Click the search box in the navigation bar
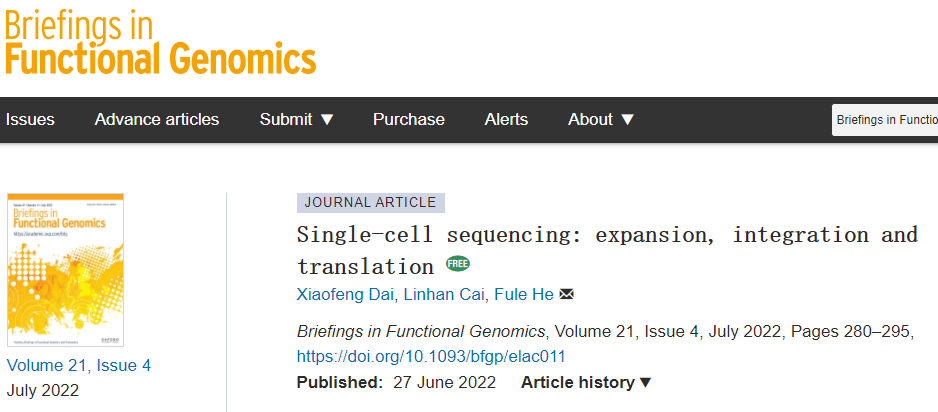938x412 pixels. tap(884, 120)
